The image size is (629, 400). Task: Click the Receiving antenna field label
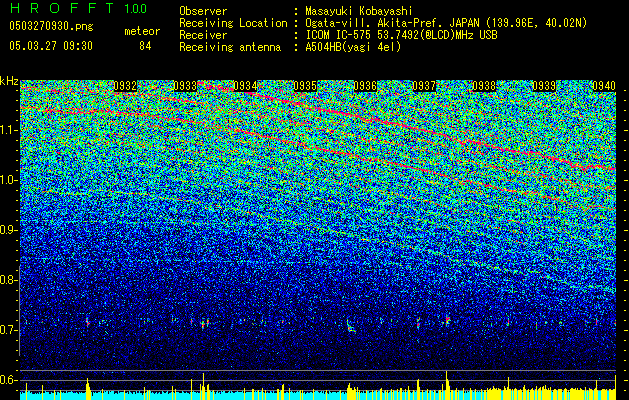pyautogui.click(x=230, y=47)
